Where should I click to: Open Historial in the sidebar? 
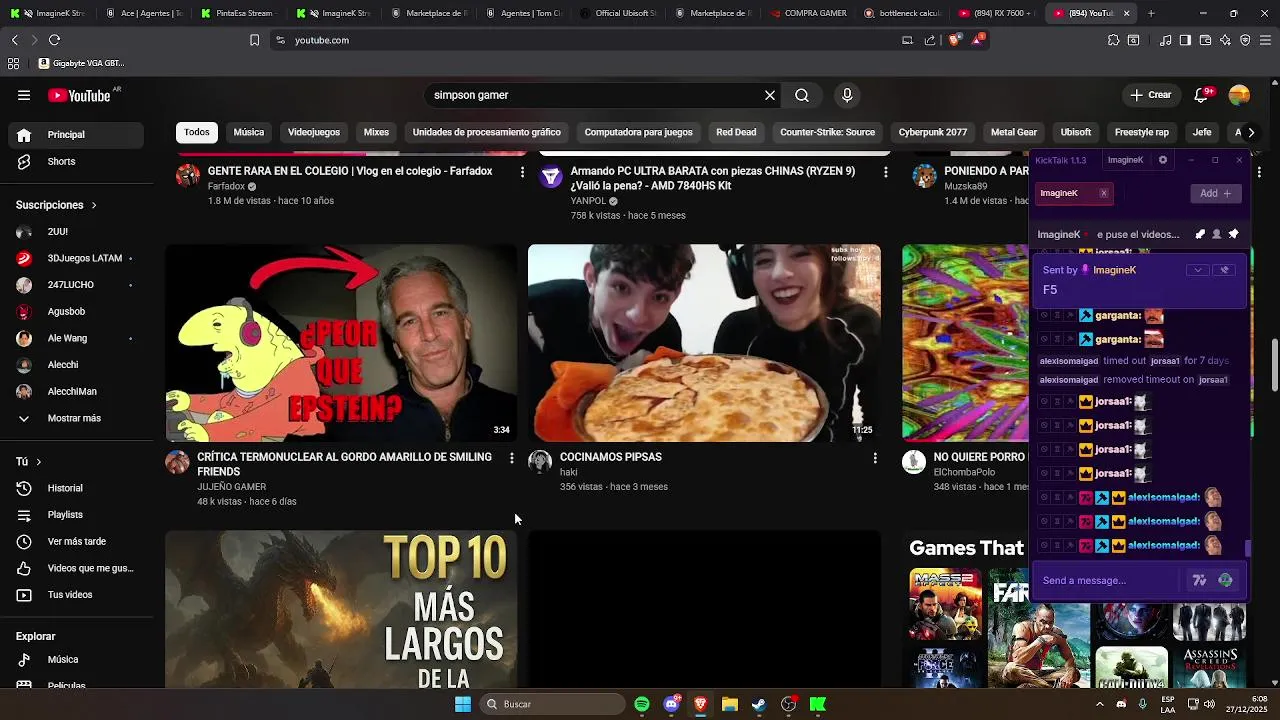click(x=75, y=488)
